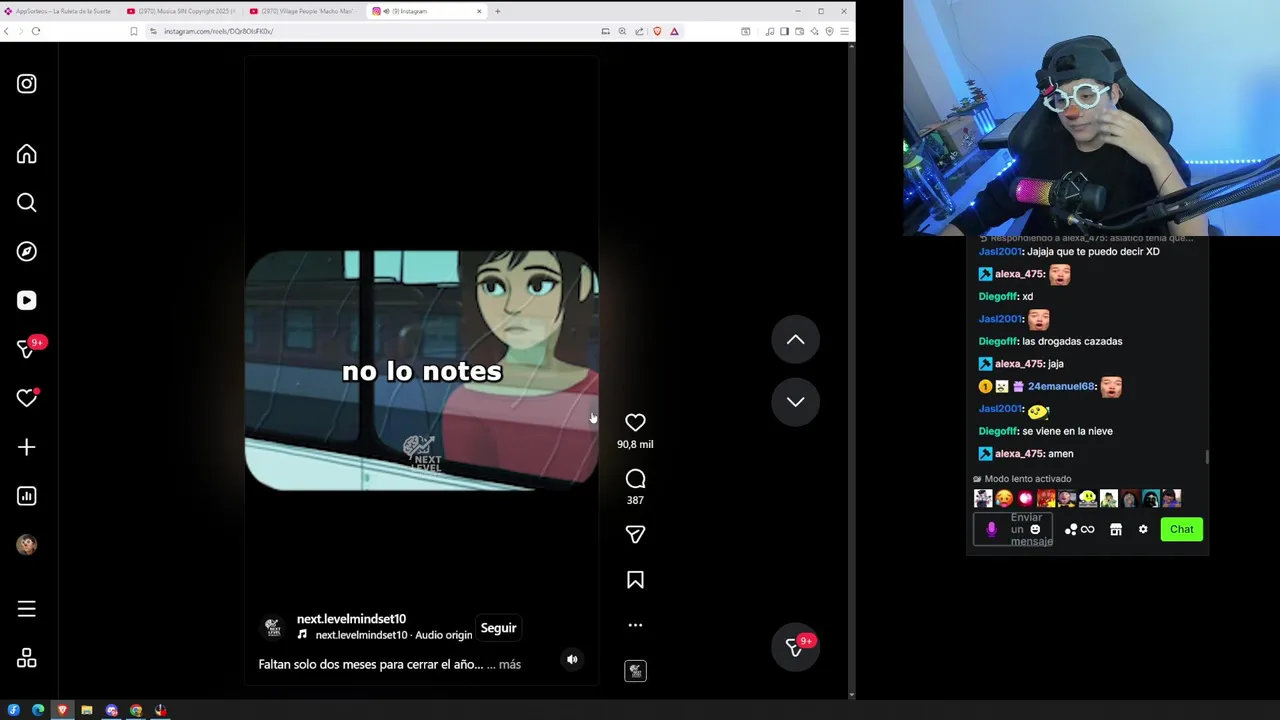Share the reel with paper plane icon

[x=635, y=534]
